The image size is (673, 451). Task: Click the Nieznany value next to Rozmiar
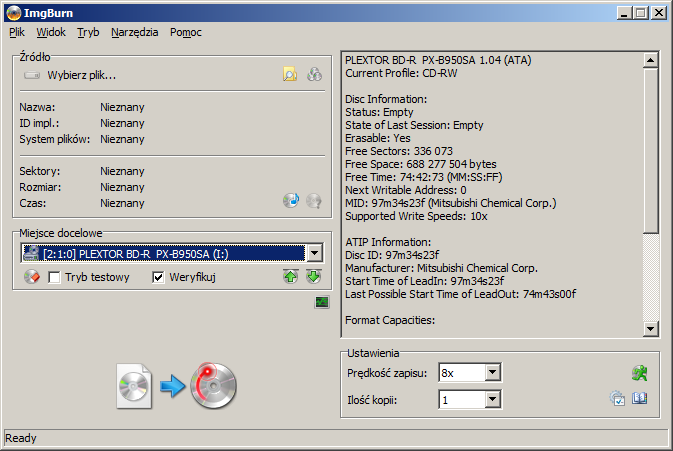click(122, 187)
